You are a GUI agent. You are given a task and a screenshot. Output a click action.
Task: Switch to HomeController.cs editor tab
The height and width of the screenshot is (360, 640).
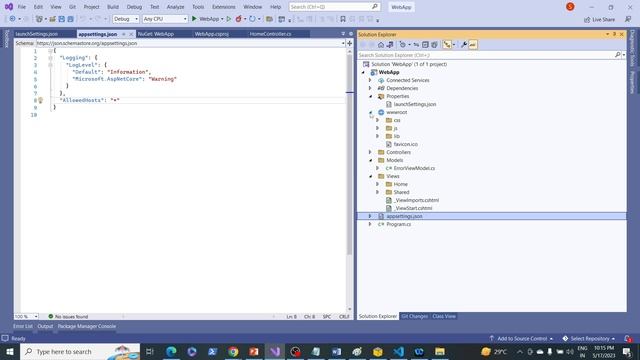[270, 34]
